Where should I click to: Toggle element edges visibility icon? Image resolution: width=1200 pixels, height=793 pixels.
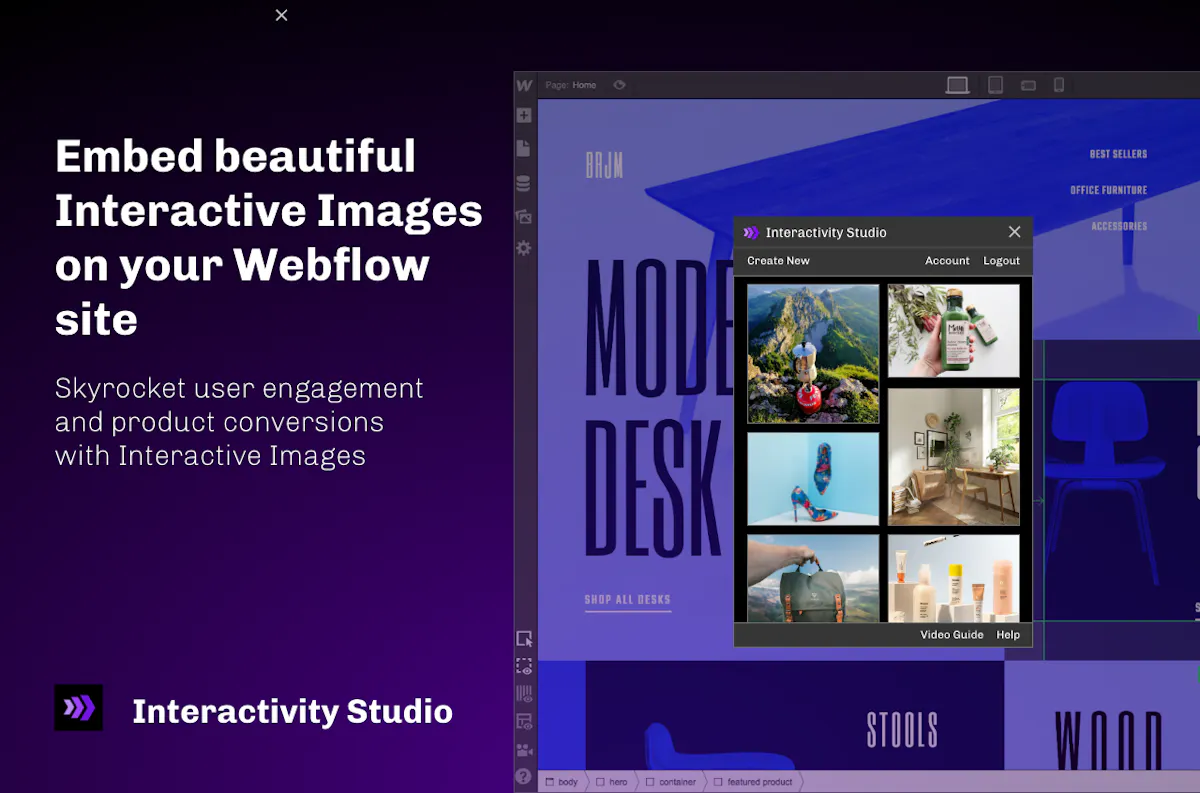coord(524,666)
